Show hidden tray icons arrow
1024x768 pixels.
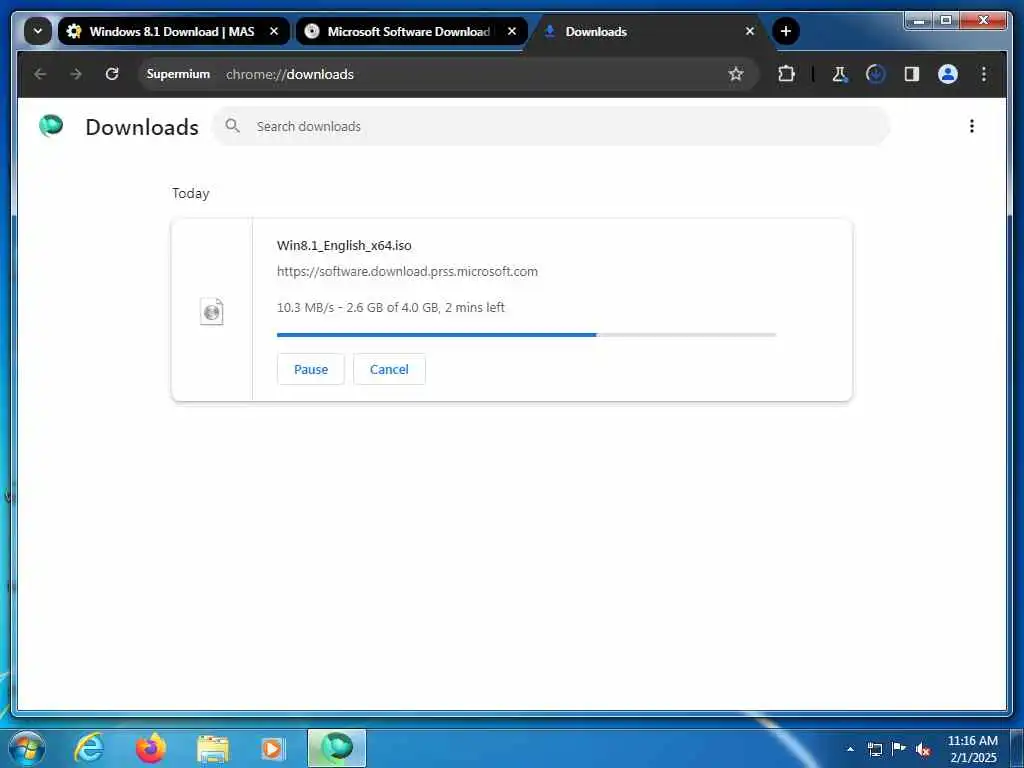850,748
